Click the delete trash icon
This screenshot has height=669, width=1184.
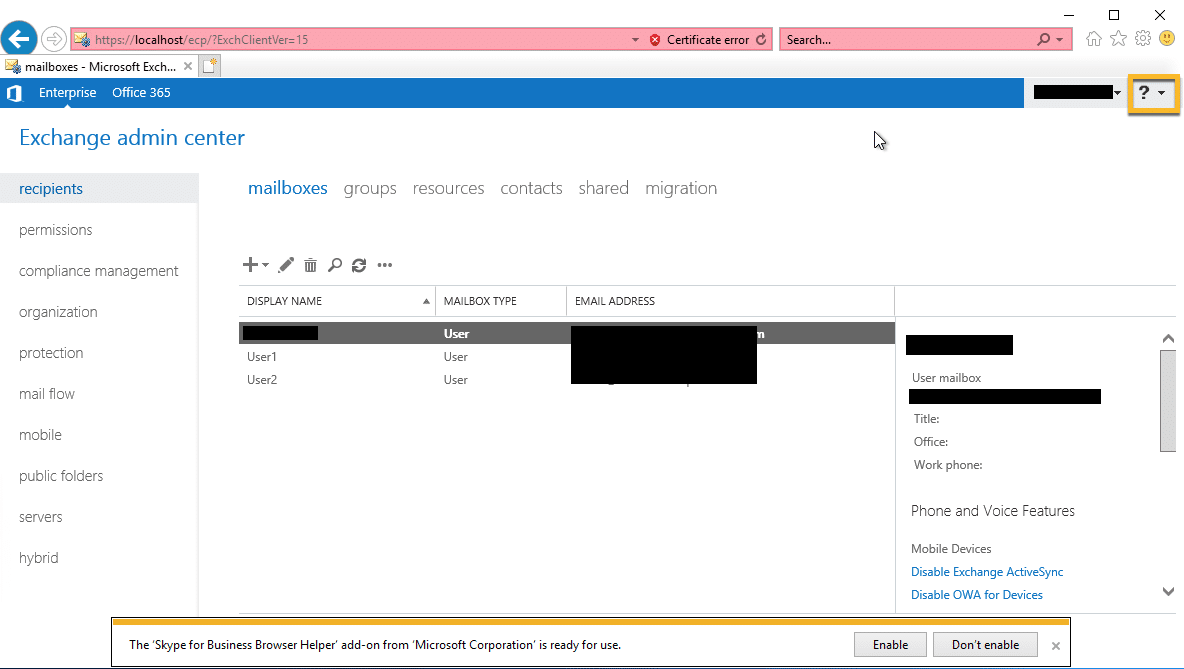pyautogui.click(x=310, y=264)
